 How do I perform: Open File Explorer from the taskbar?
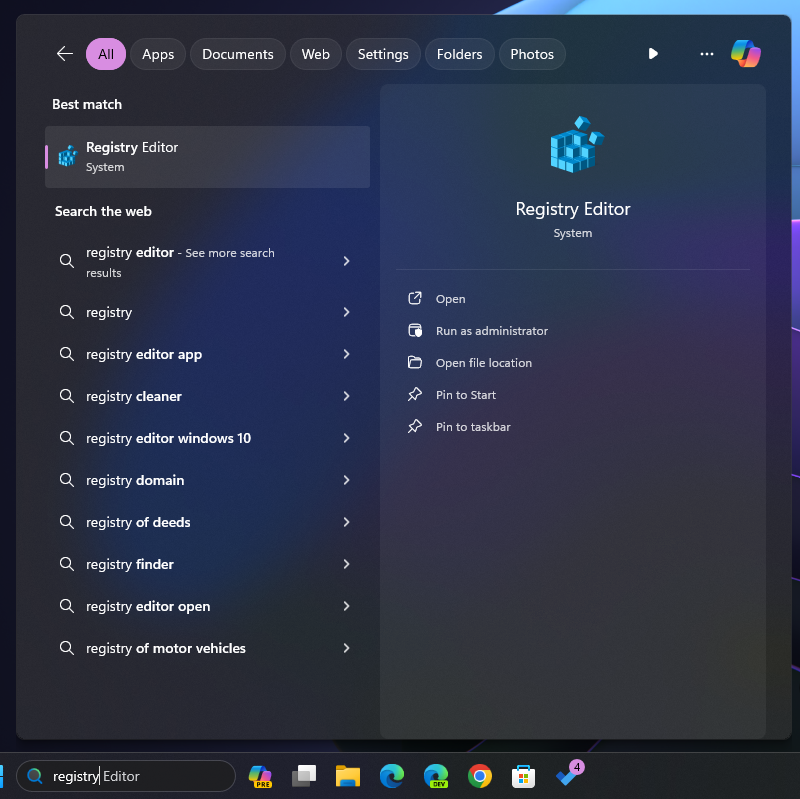point(348,776)
